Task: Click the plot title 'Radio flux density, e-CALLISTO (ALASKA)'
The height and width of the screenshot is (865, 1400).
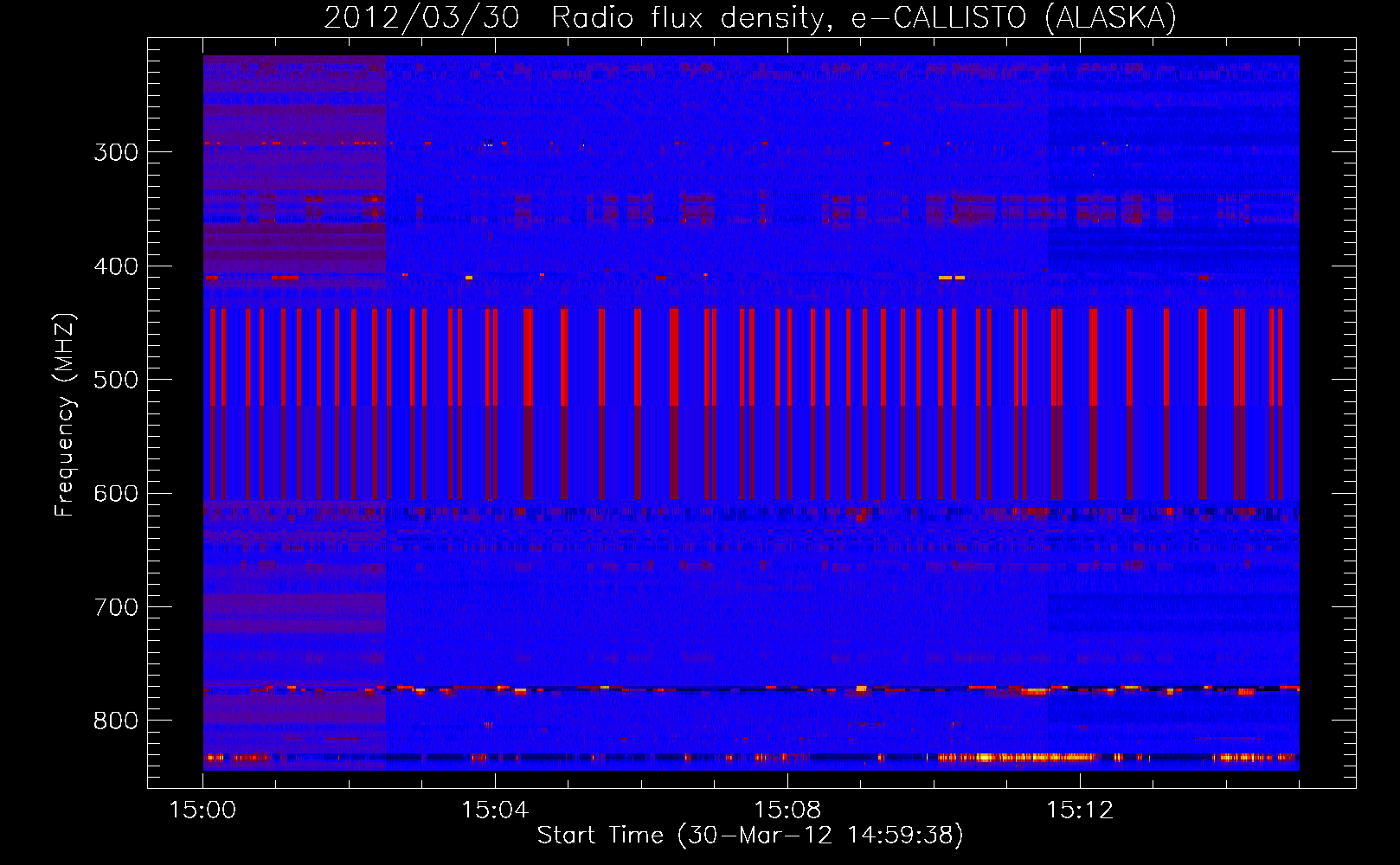Action: click(x=864, y=17)
